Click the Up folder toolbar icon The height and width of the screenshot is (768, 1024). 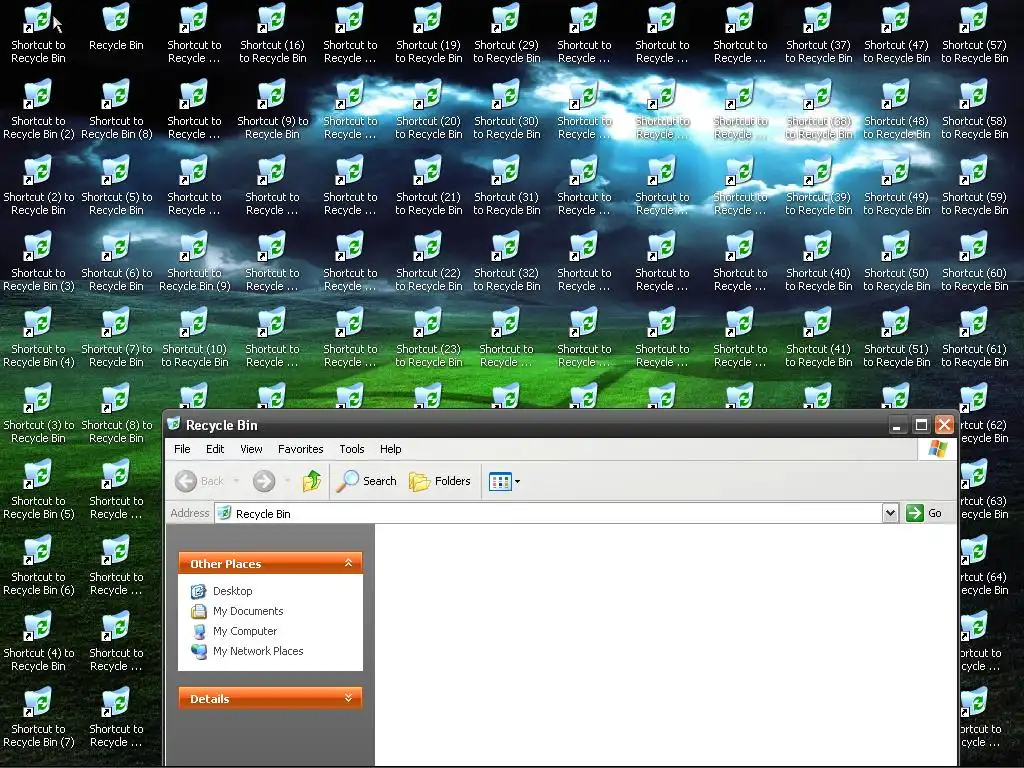pyautogui.click(x=312, y=481)
